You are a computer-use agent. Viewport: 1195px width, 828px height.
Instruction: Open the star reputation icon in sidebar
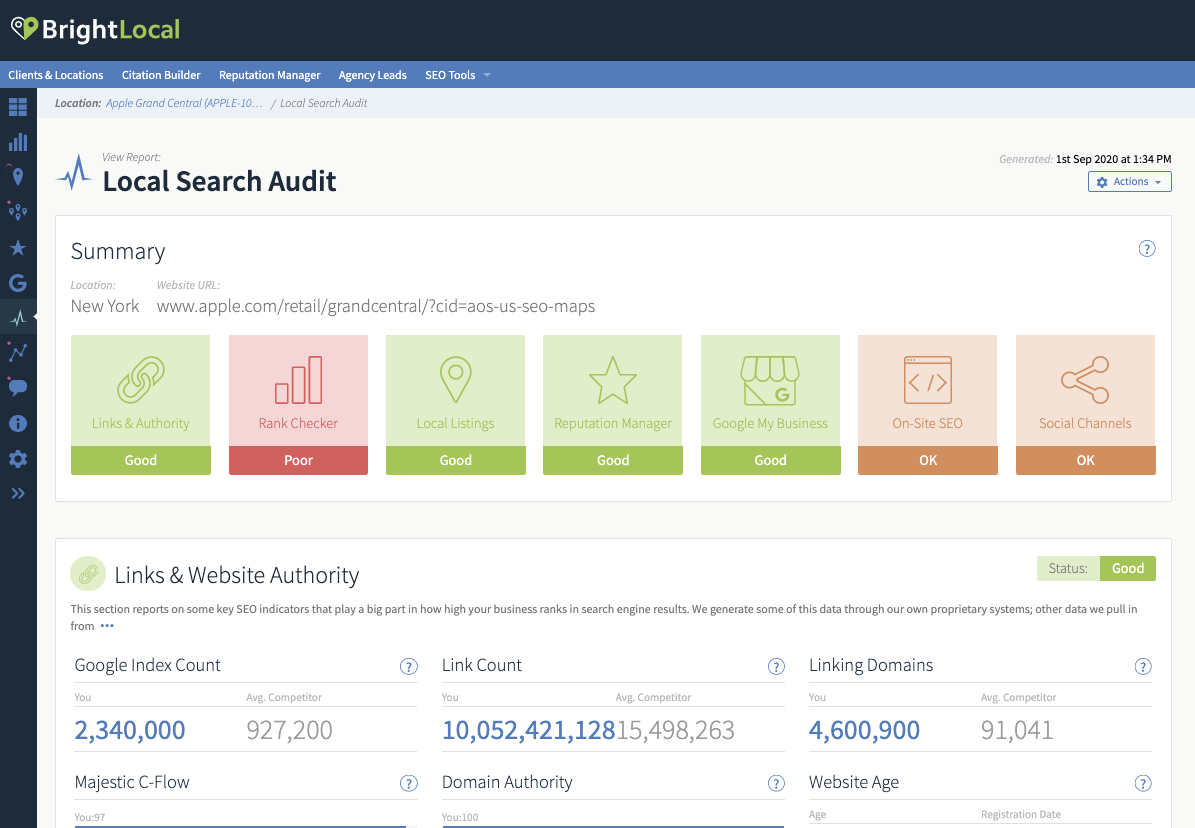click(18, 248)
